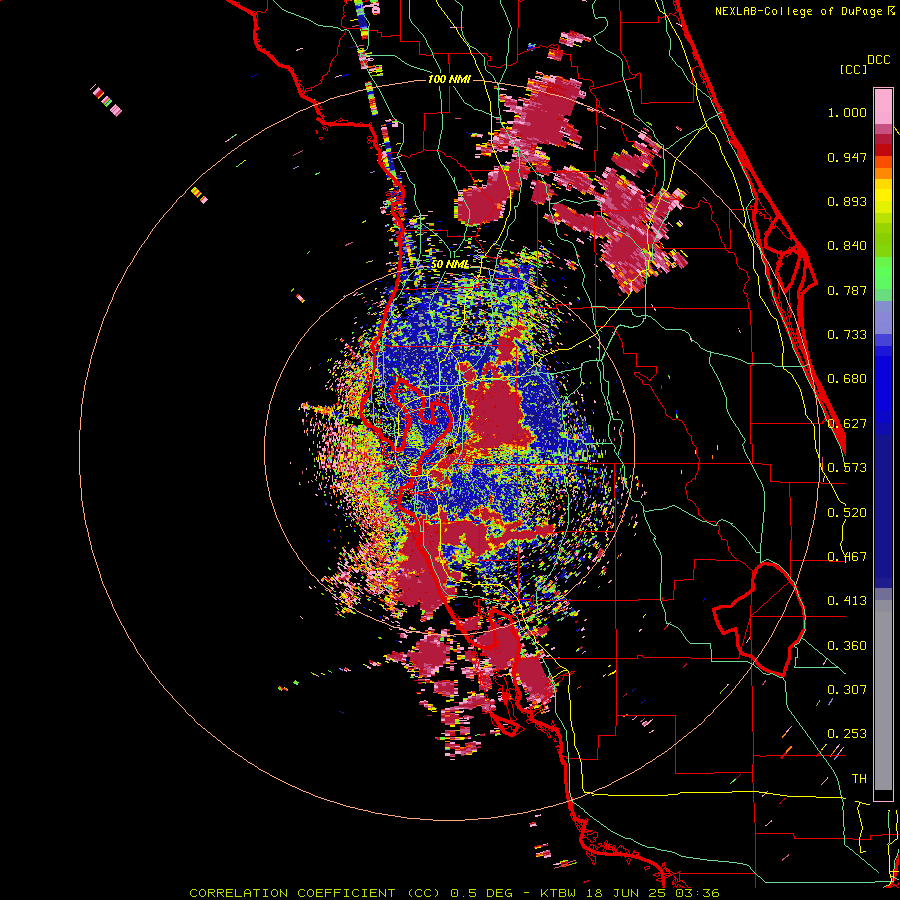Click the 0.787 colorbar value

(x=847, y=290)
